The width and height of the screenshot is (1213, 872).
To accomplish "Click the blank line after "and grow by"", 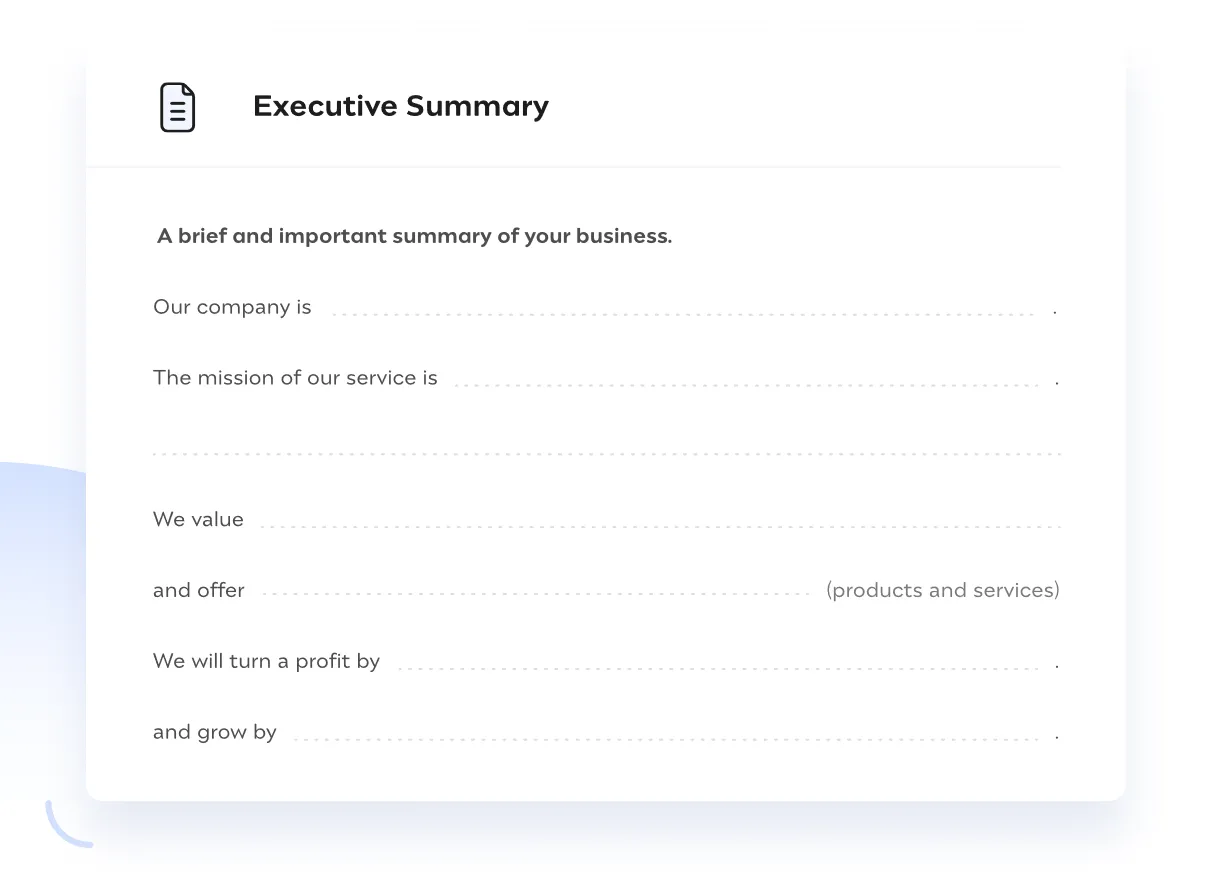I will (x=665, y=737).
